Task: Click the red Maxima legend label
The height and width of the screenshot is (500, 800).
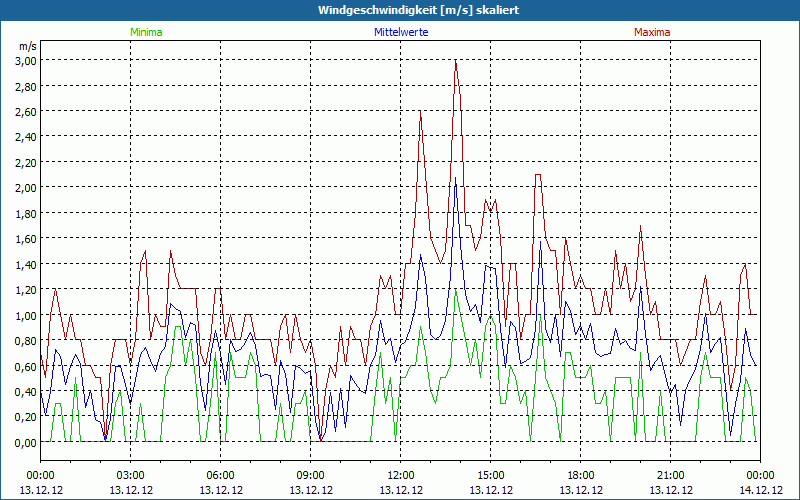Action: point(652,32)
